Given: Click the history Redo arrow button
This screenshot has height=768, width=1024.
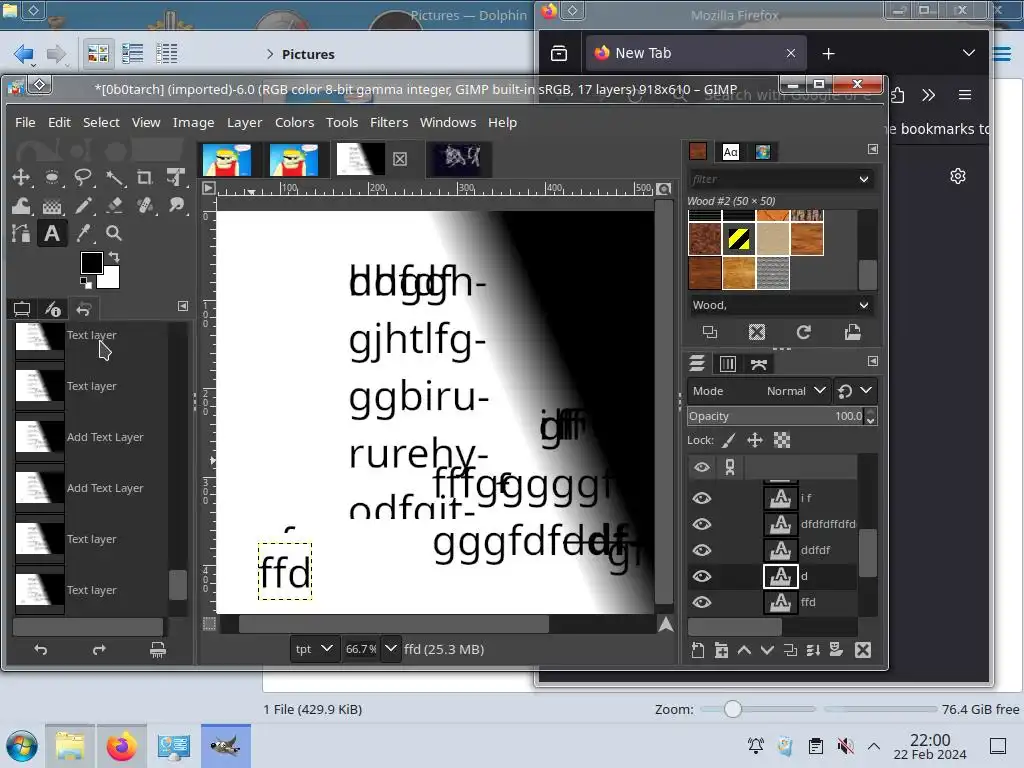Looking at the screenshot, I should [x=99, y=650].
